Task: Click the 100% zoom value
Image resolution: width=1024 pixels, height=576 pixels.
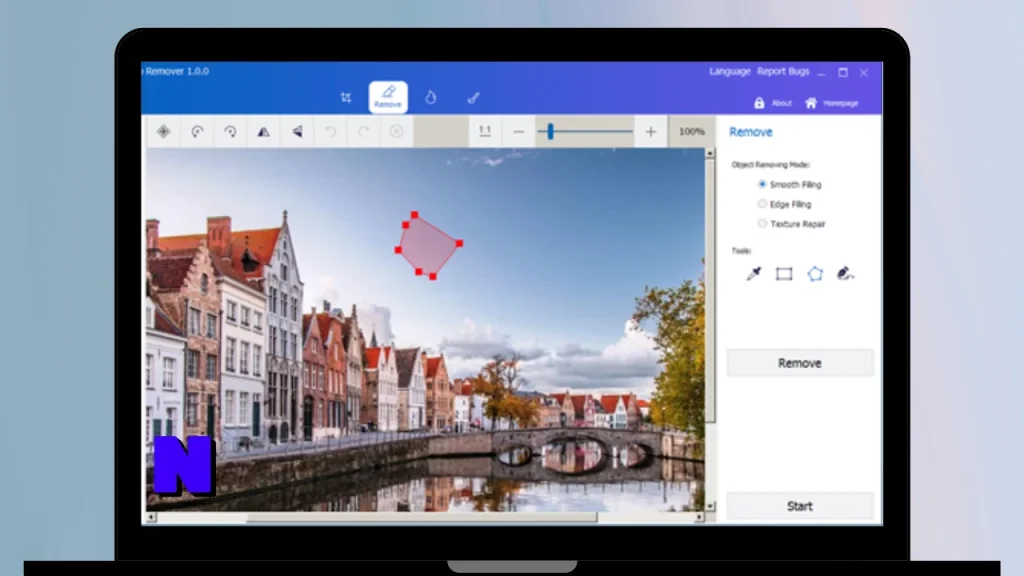Action: 692,131
